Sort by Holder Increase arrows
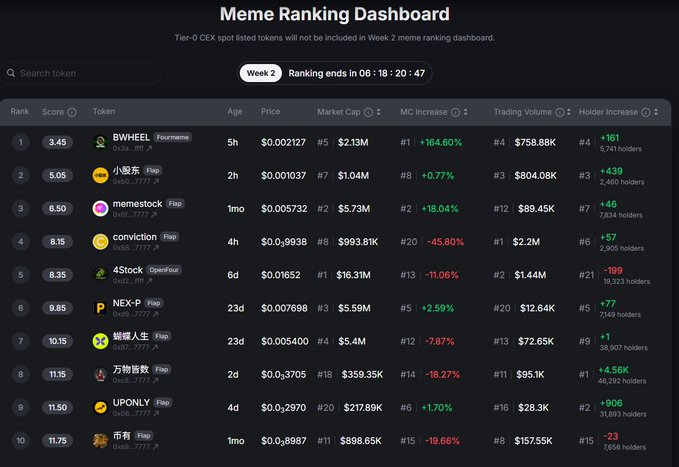The width and height of the screenshot is (679, 467). tap(656, 112)
